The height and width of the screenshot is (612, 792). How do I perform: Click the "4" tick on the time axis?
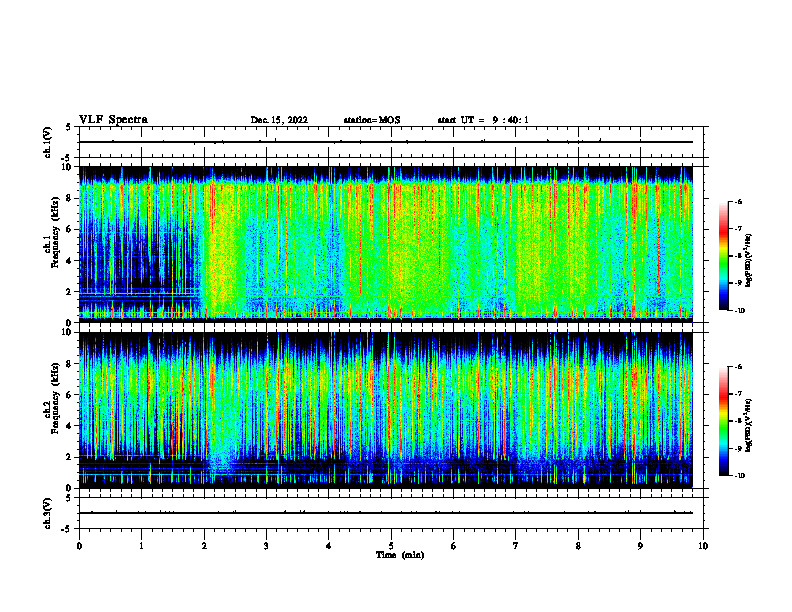329,546
